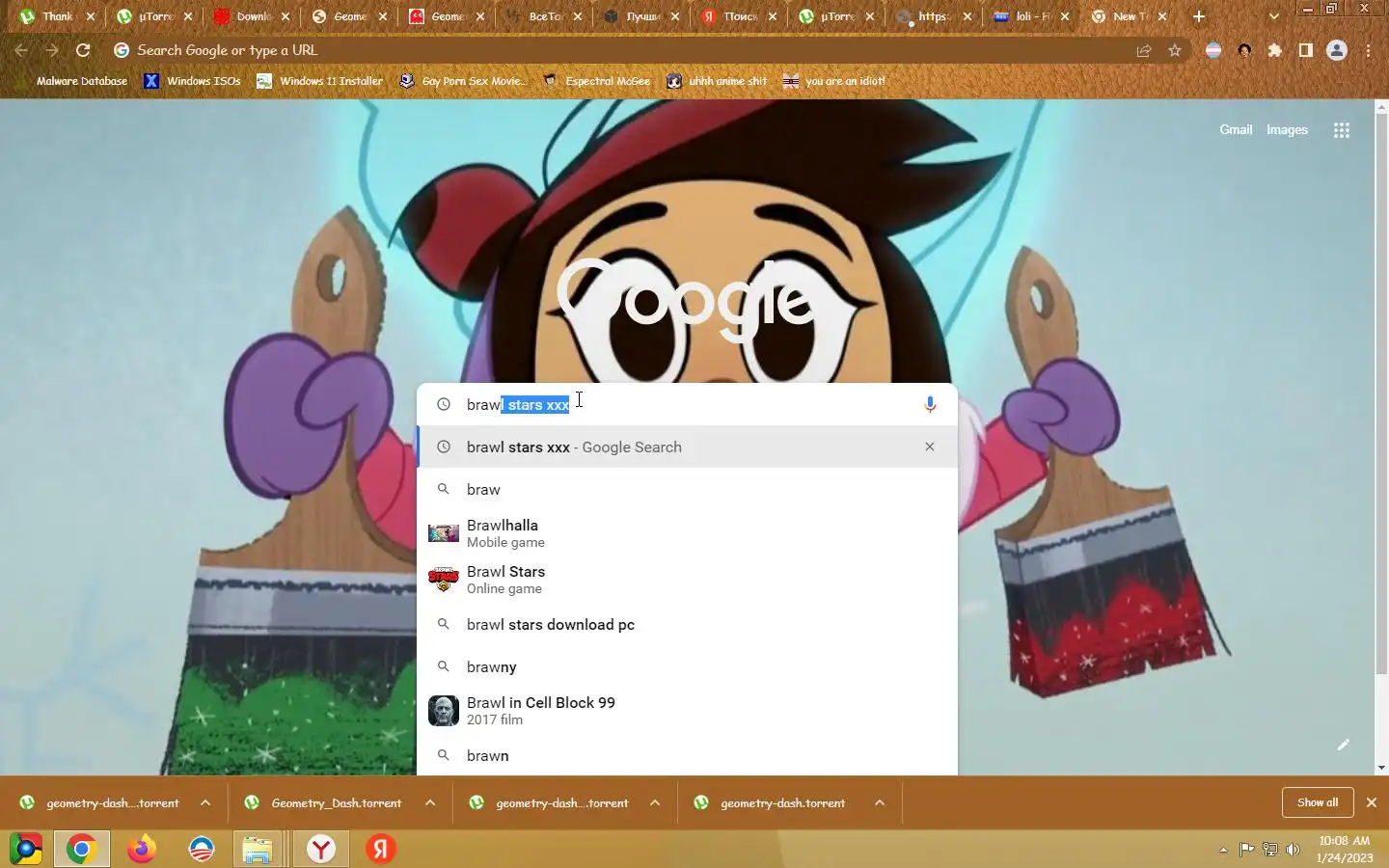Open a new tab with plus button
The image size is (1389, 868).
pos(1199,16)
